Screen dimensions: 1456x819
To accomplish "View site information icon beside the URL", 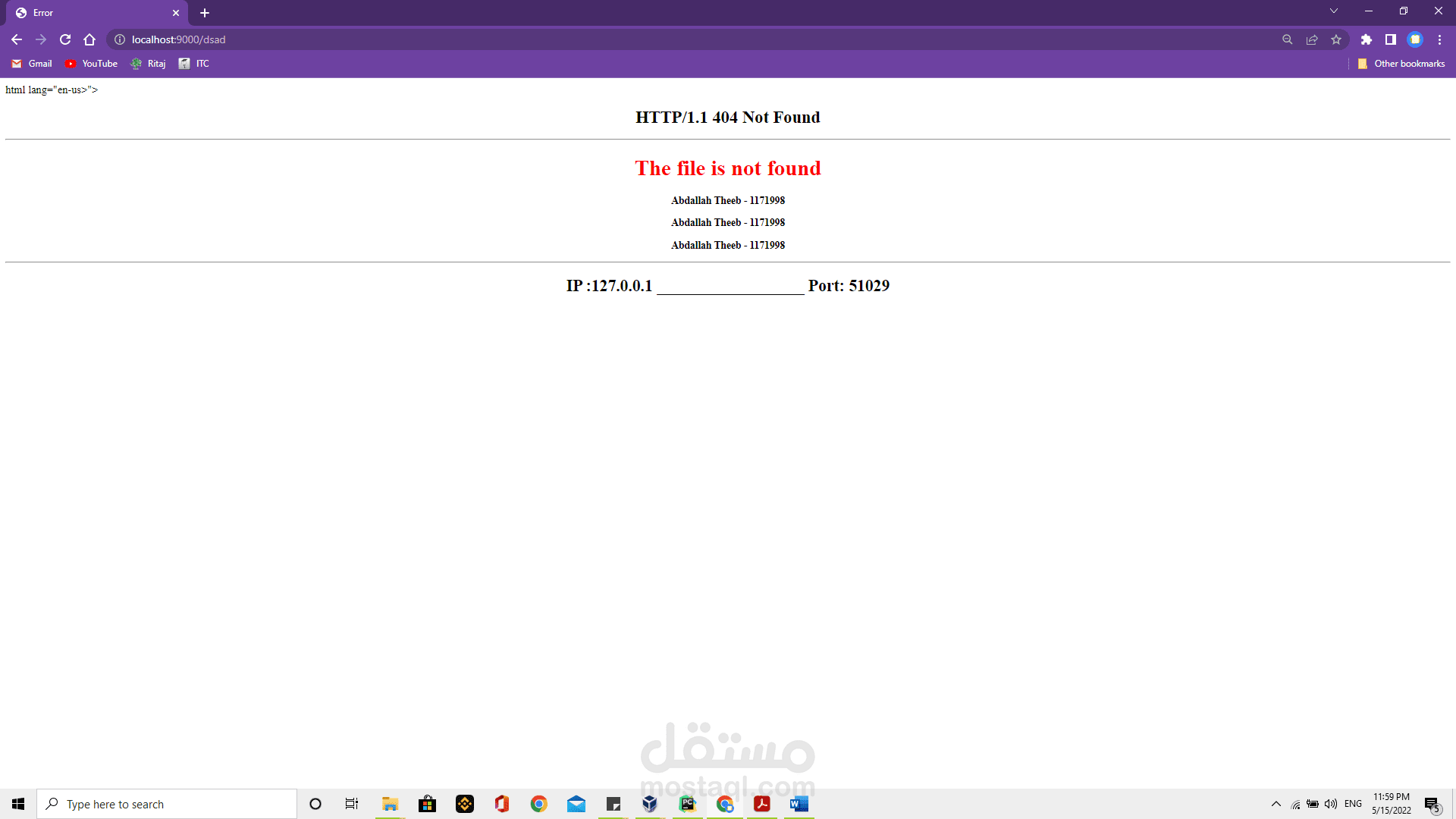I will pos(120,39).
